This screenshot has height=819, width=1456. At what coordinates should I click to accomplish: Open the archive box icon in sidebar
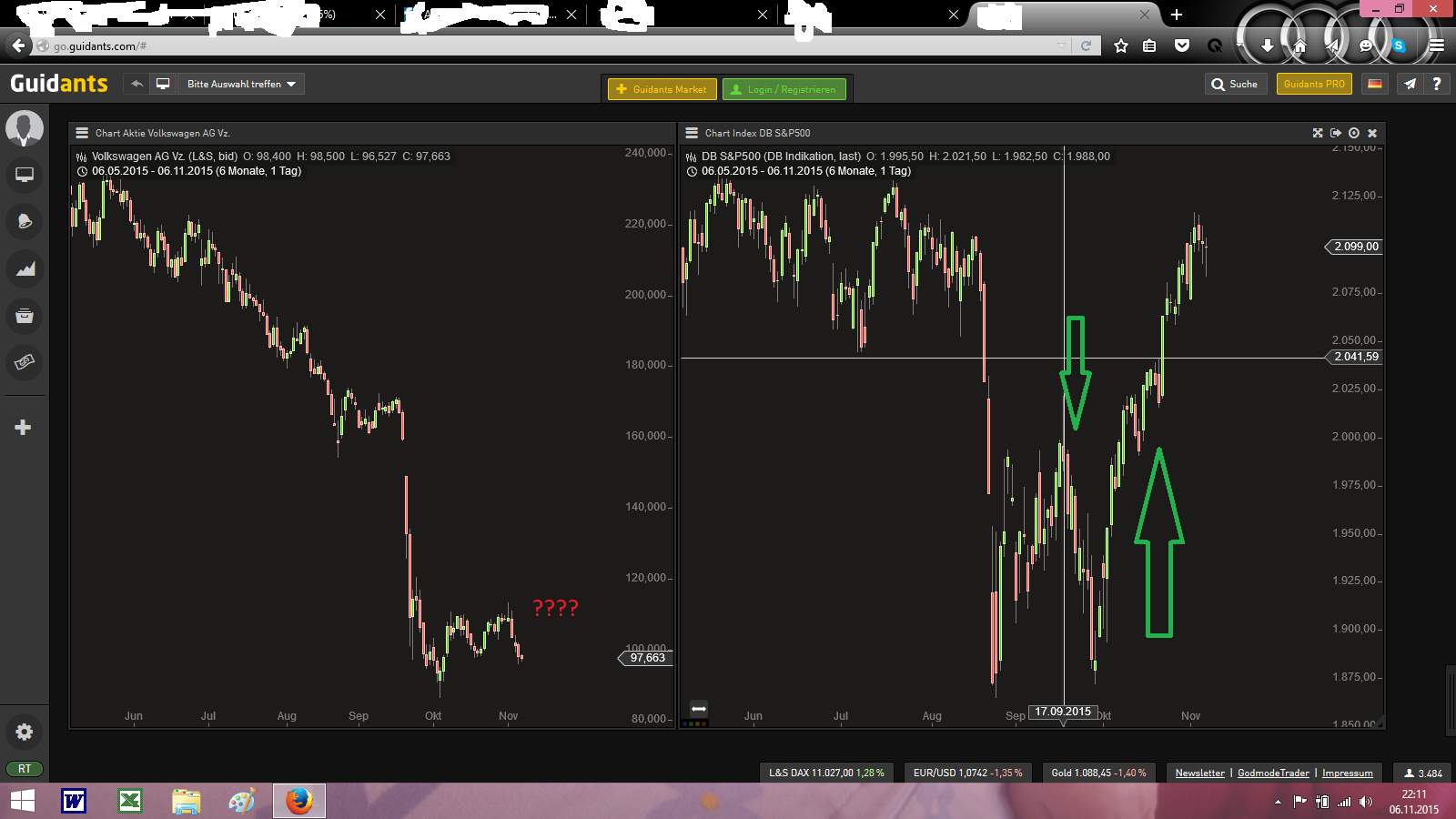[x=25, y=316]
